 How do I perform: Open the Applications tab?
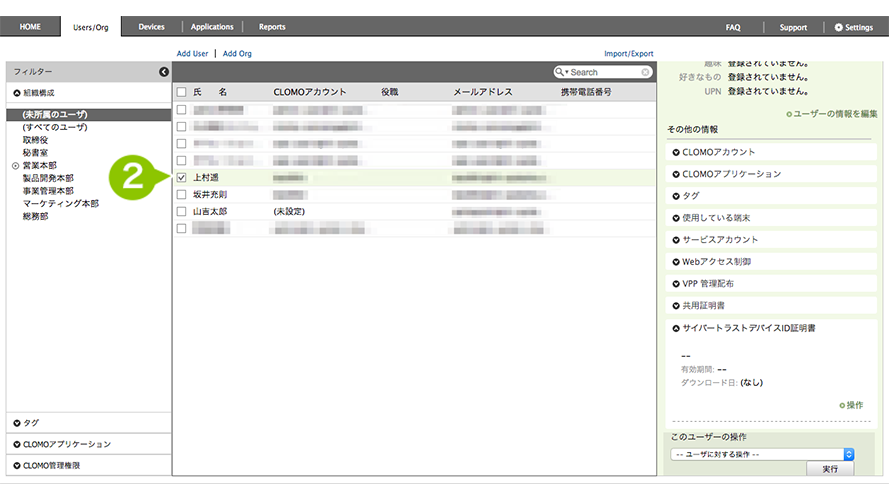pos(212,27)
